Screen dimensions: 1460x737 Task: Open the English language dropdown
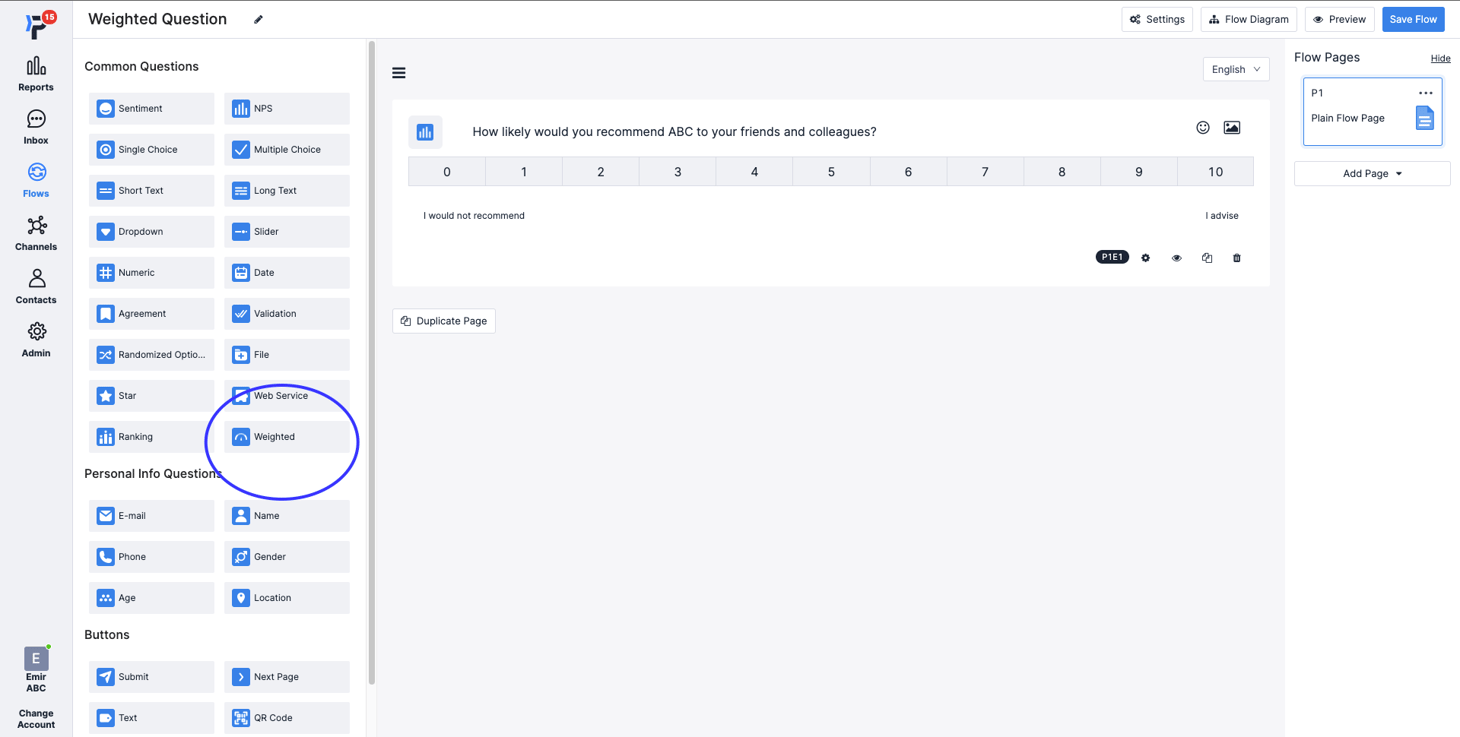click(x=1235, y=68)
